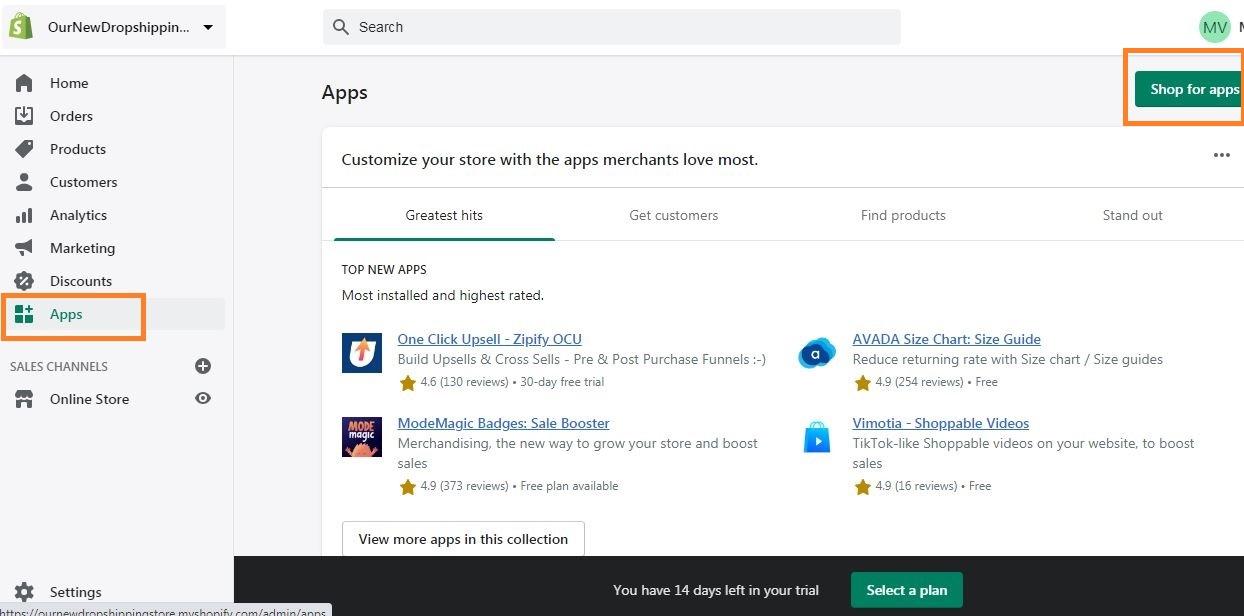Add a sales channel with plus icon
Screen dimensions: 1244x616
click(x=203, y=366)
